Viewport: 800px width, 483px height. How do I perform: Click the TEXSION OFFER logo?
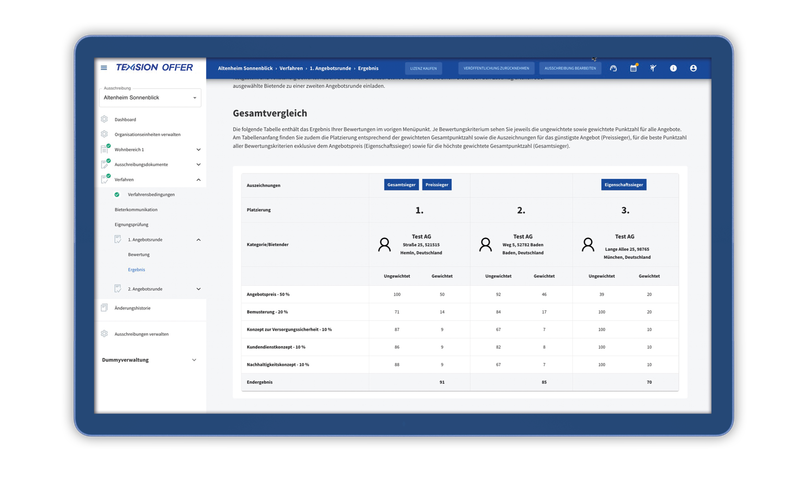coord(154,67)
